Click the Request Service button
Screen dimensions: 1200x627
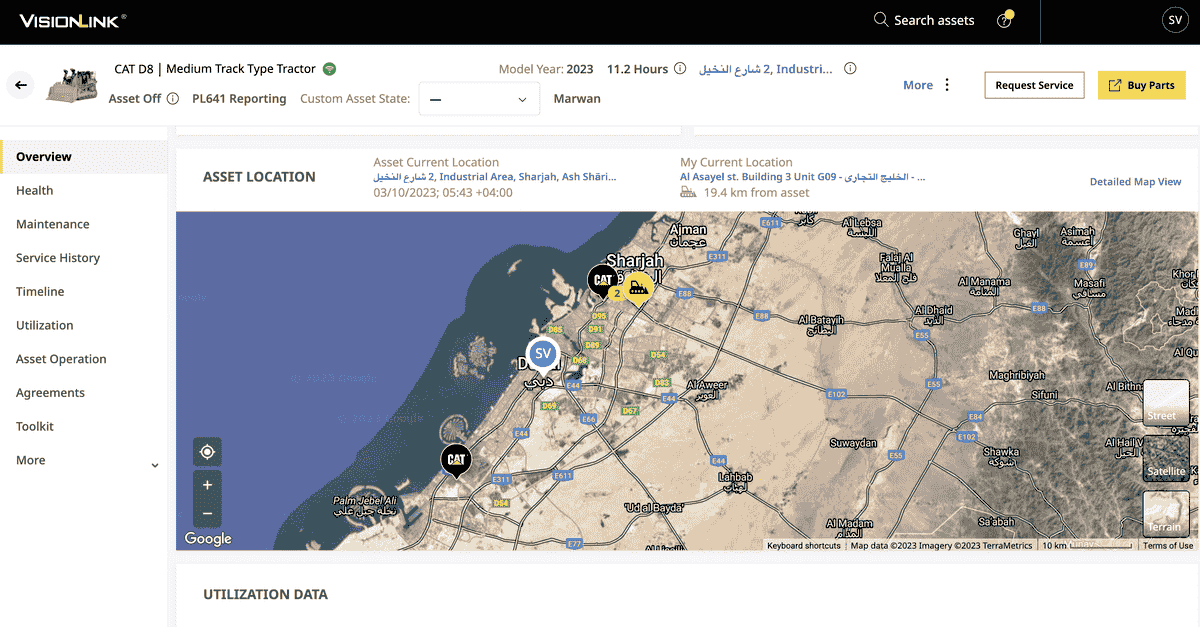(x=1034, y=85)
